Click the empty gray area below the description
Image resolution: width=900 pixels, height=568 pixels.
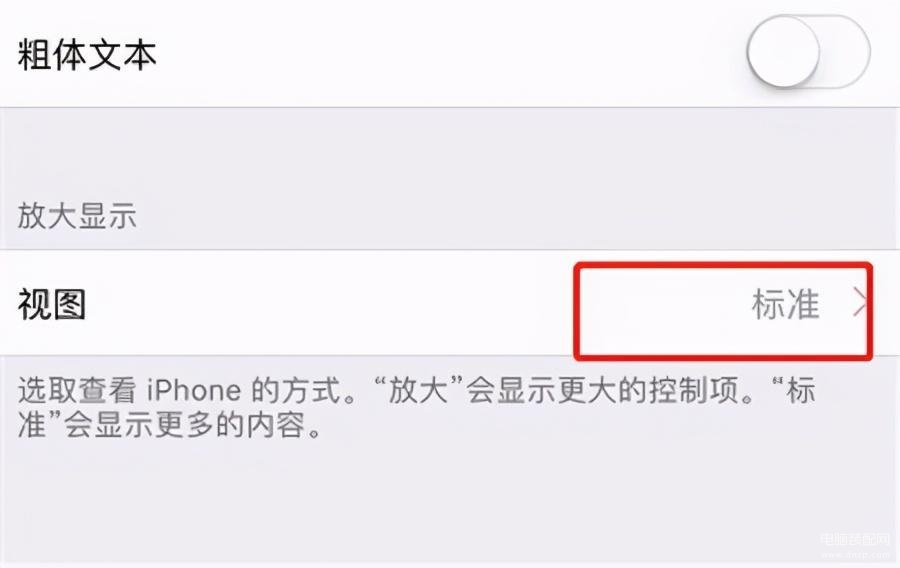pyautogui.click(x=402, y=499)
